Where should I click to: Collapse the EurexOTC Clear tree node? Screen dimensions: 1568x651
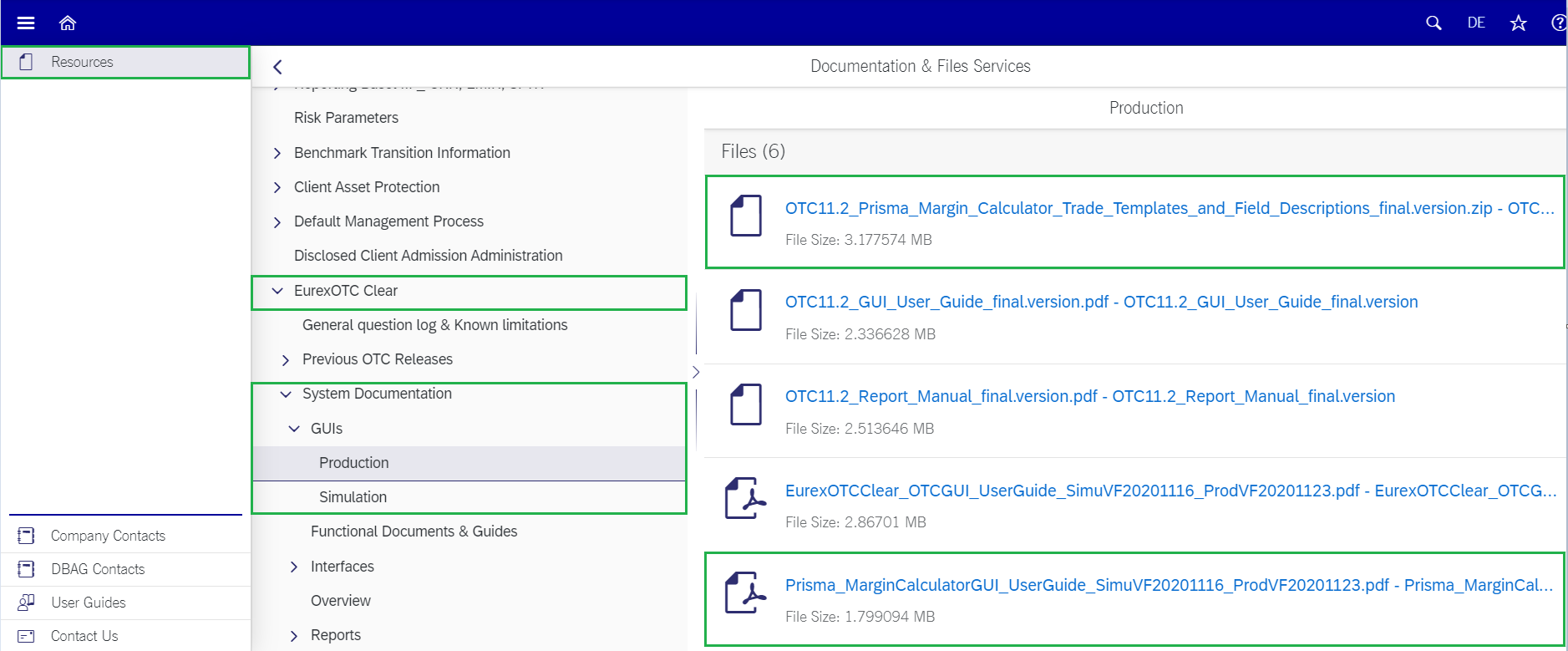[277, 291]
